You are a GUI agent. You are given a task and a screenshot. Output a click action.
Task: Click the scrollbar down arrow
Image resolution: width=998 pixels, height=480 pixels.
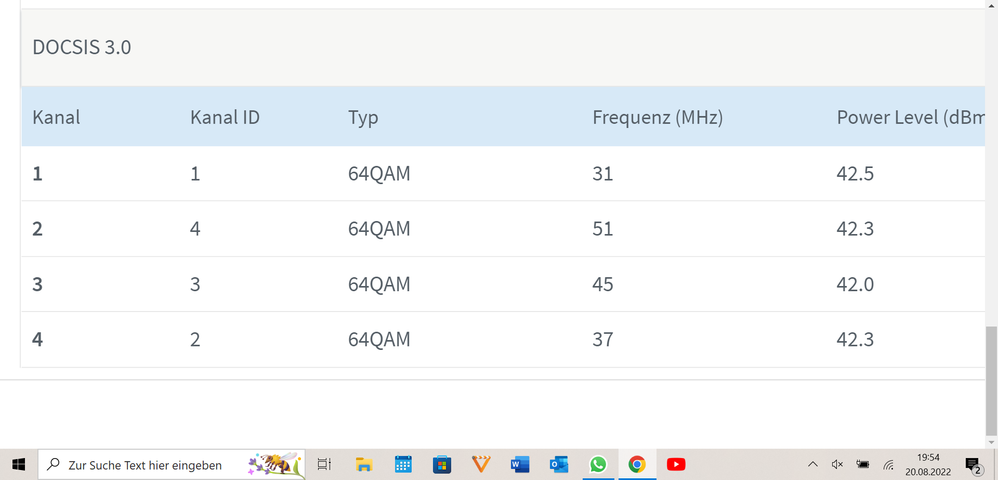point(992,442)
